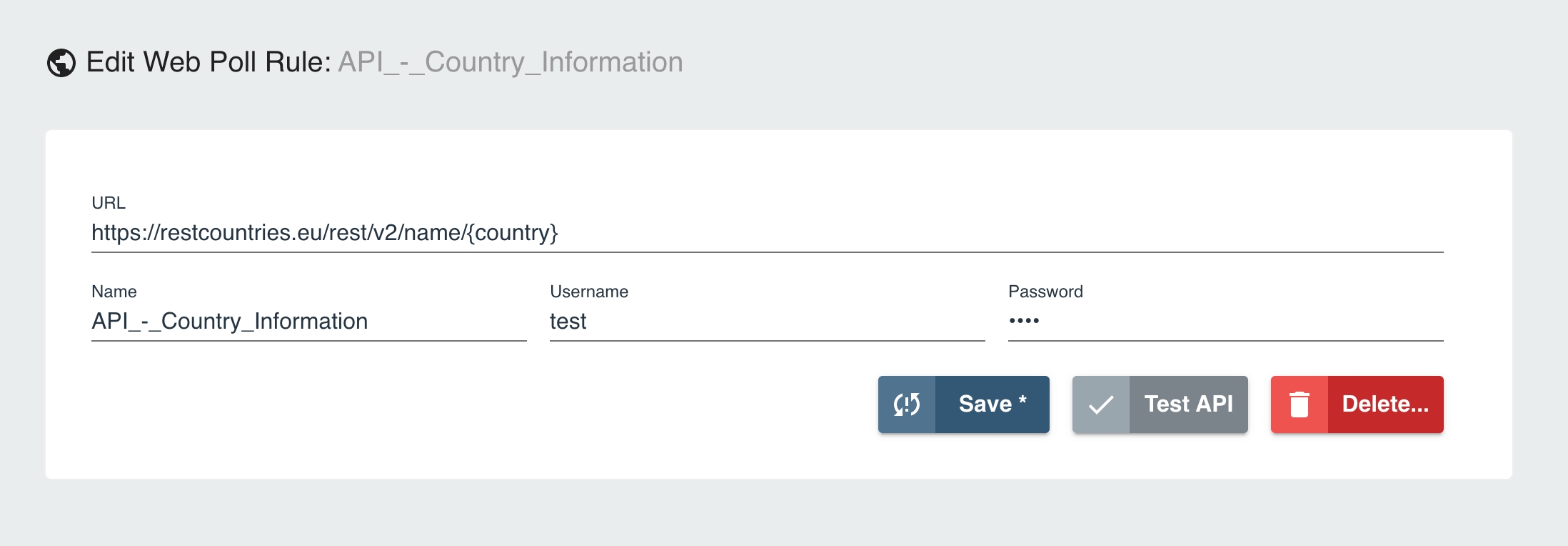Image resolution: width=1568 pixels, height=546 pixels.
Task: Click the trash can icon on Delete
Action: tap(1300, 404)
